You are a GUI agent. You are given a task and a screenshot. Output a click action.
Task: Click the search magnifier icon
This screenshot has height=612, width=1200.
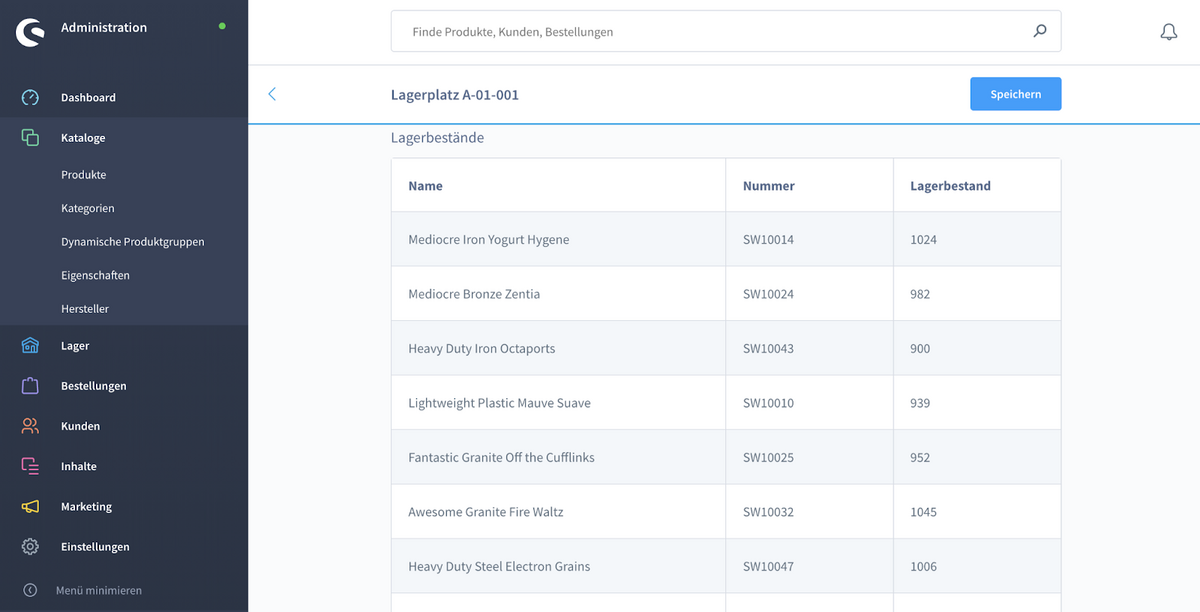point(1040,31)
